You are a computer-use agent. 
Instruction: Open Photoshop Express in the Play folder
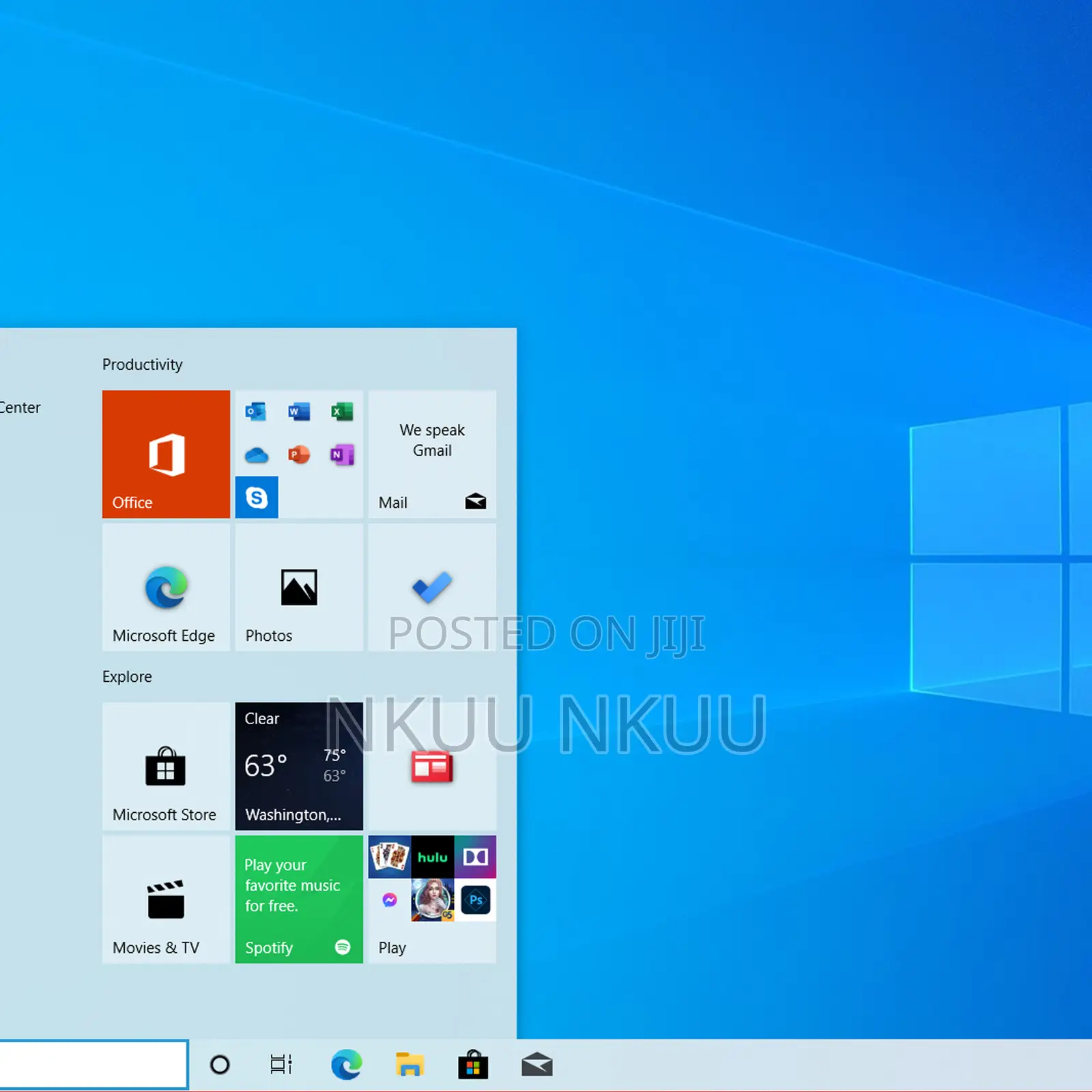[x=475, y=900]
